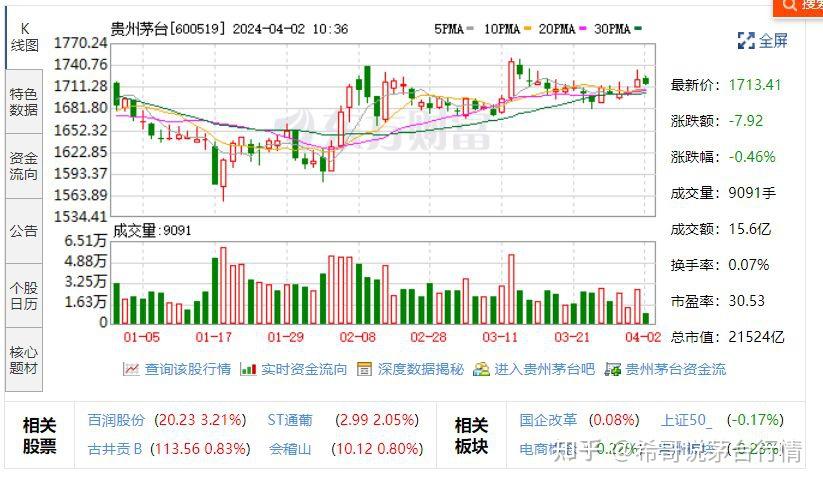Click the 20PMA magenta legend swatch

tap(583, 28)
